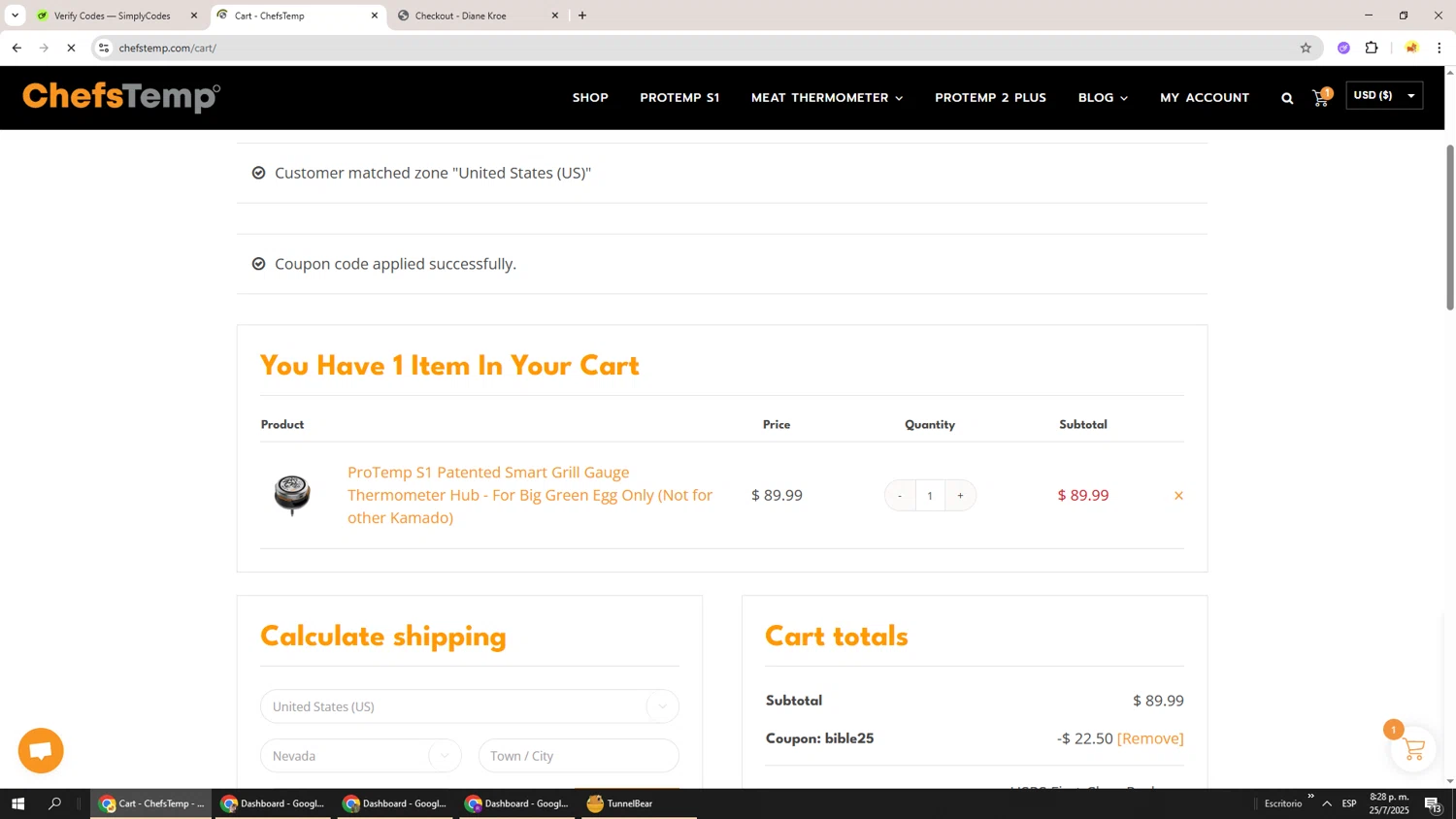Open the ProTemp S1 Smart Grill Gauge product link
The width and height of the screenshot is (1456, 819).
point(530,495)
